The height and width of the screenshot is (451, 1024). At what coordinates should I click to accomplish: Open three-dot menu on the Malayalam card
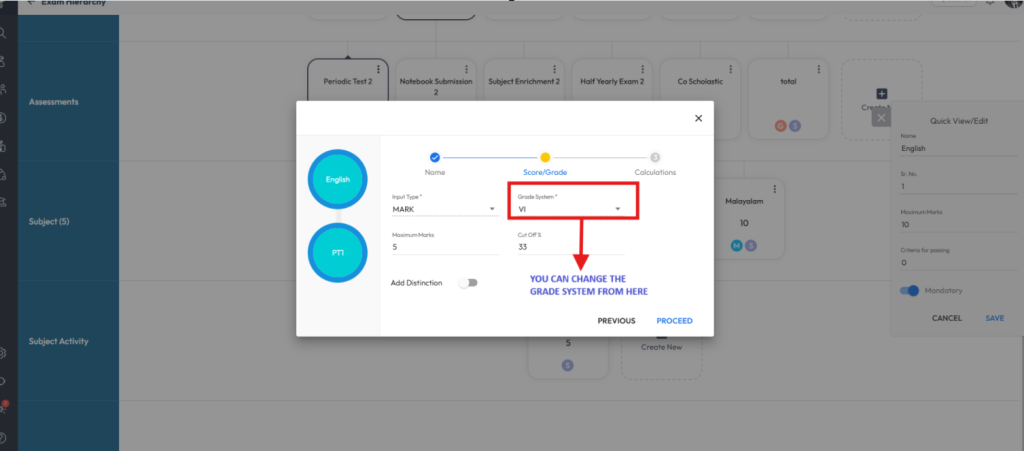(775, 188)
